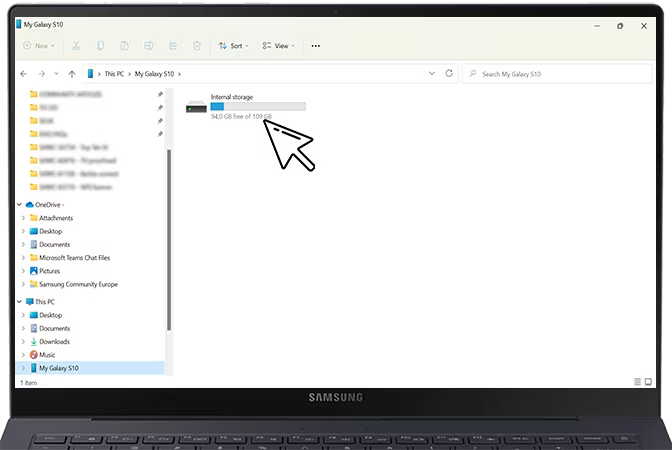Viewport: 672px width, 450px height.
Task: Click the Share icon in the toolbar
Action: (x=173, y=45)
